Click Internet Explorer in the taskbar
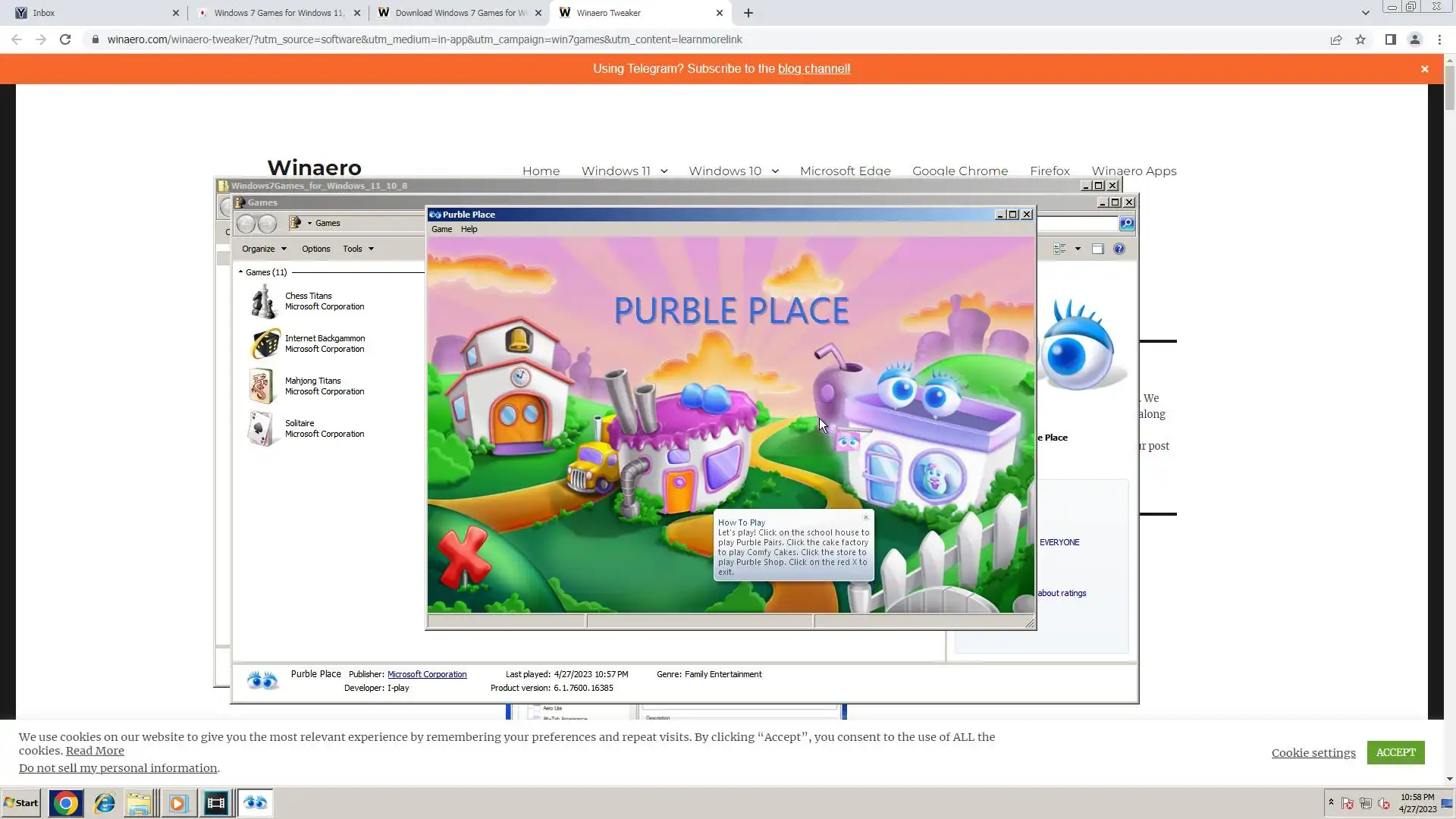Viewport: 1456px width, 819px height. click(105, 803)
